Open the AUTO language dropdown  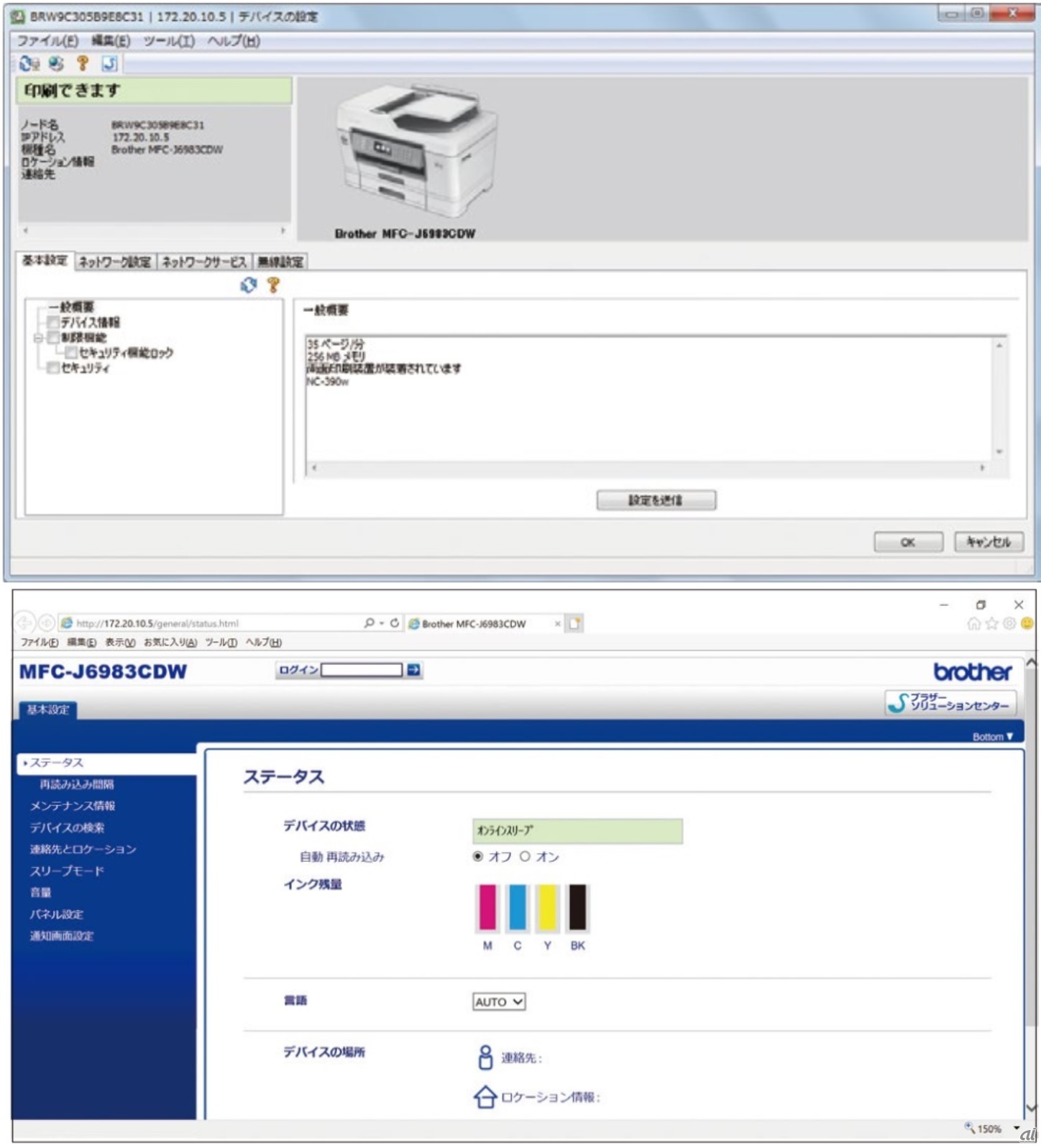click(x=499, y=1001)
